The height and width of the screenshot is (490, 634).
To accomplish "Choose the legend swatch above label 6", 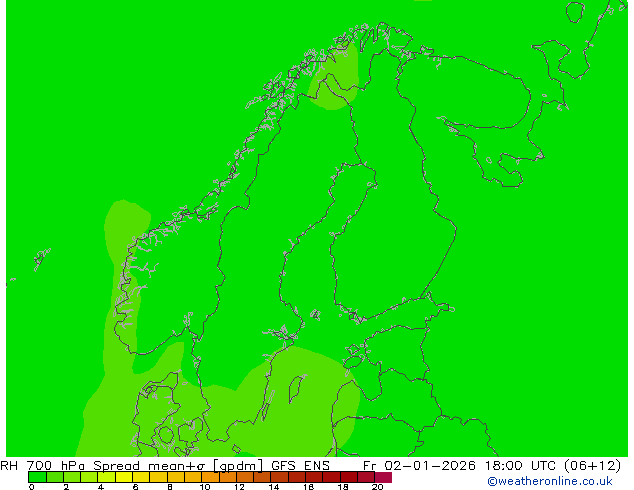I will pyautogui.click(x=141, y=477).
